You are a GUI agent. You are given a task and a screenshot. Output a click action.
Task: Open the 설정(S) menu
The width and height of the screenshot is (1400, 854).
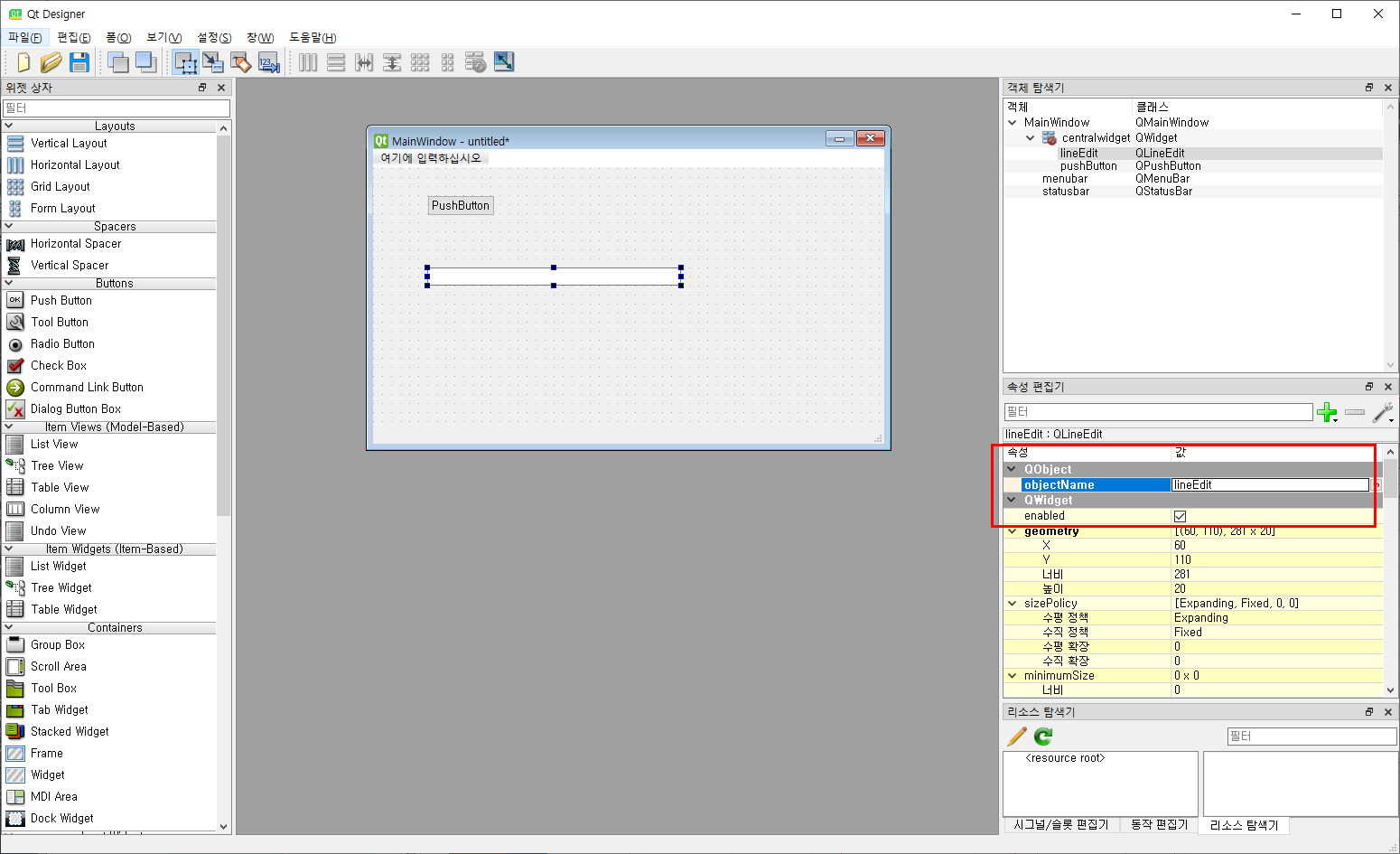point(214,37)
